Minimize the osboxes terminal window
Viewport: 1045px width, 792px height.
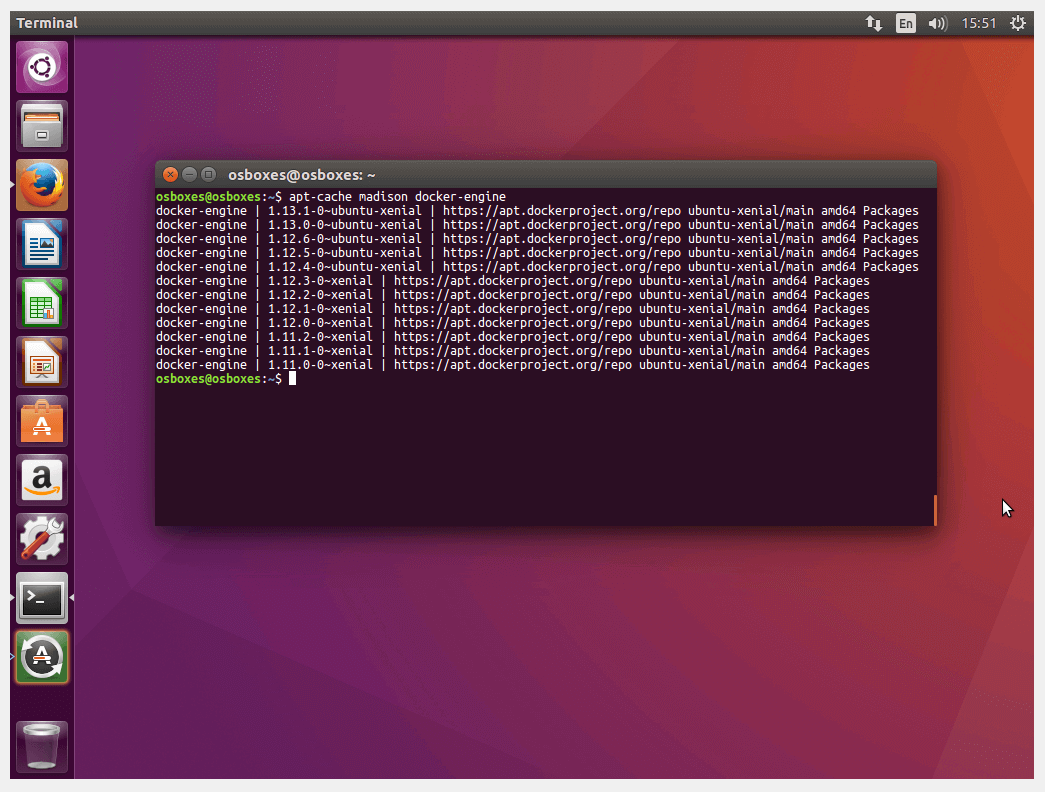[x=189, y=175]
